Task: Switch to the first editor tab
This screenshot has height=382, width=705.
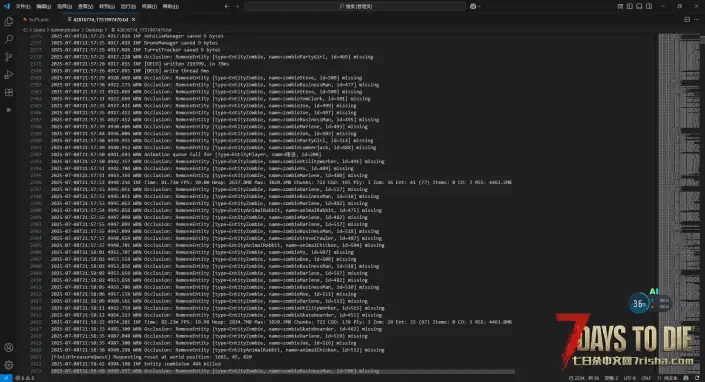Action: 38,19
